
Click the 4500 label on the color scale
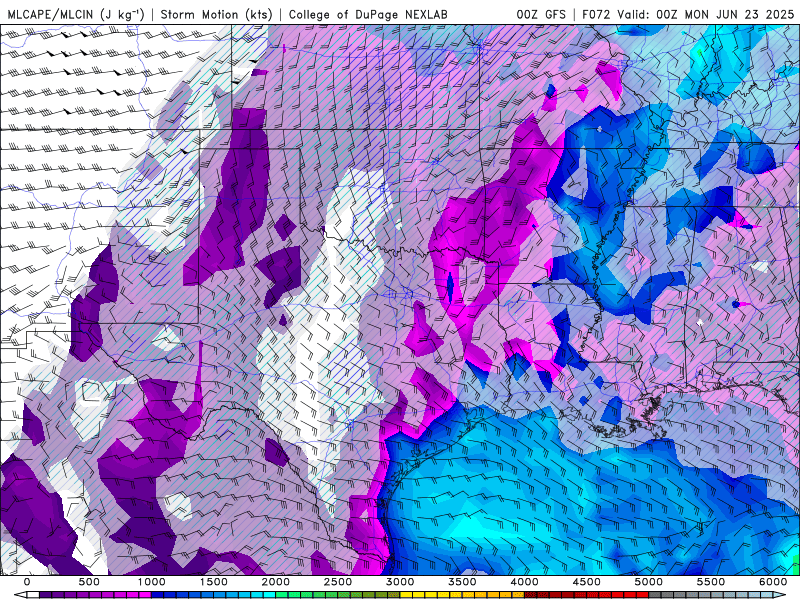tap(587, 582)
